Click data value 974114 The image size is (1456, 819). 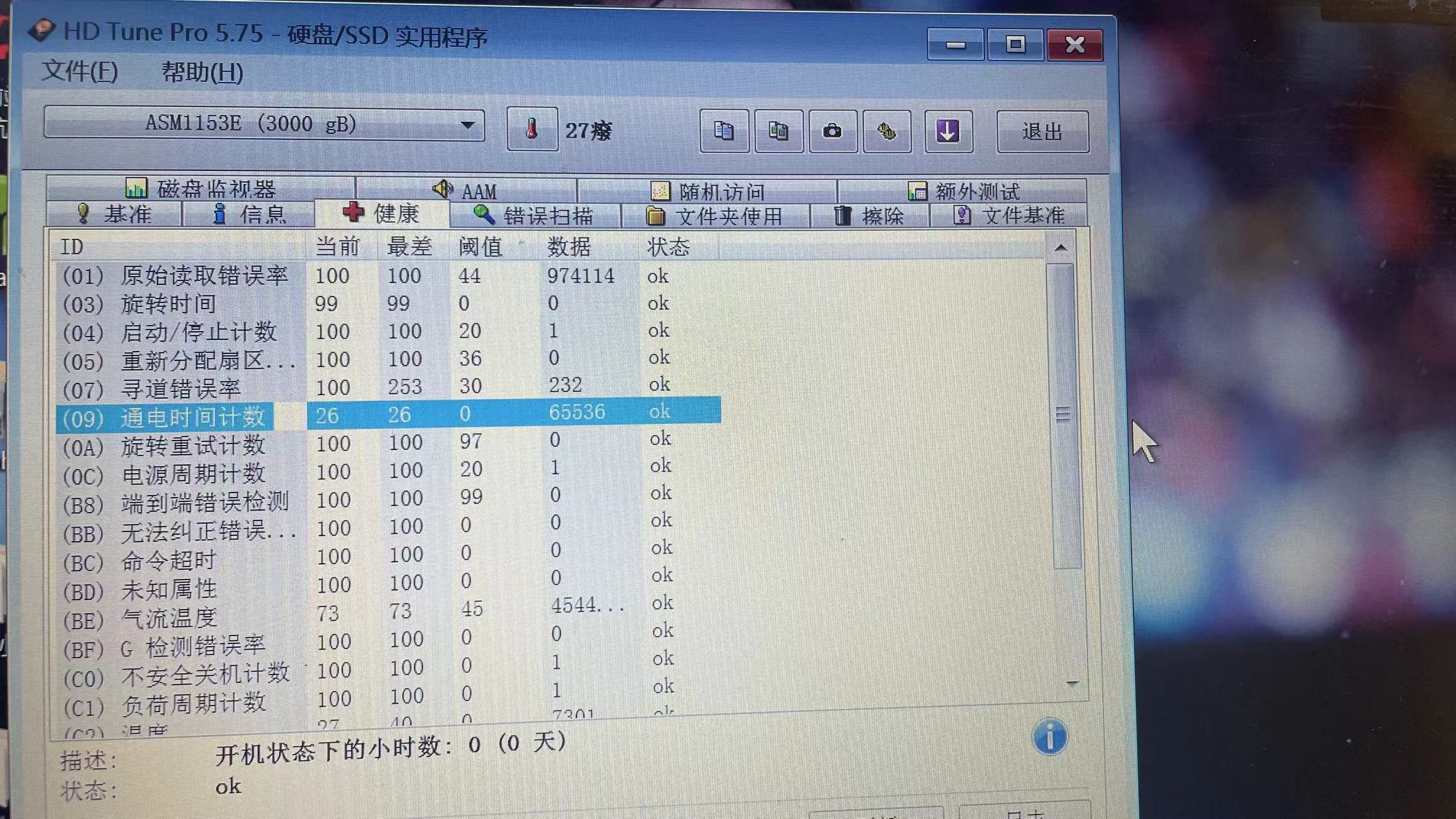point(580,276)
